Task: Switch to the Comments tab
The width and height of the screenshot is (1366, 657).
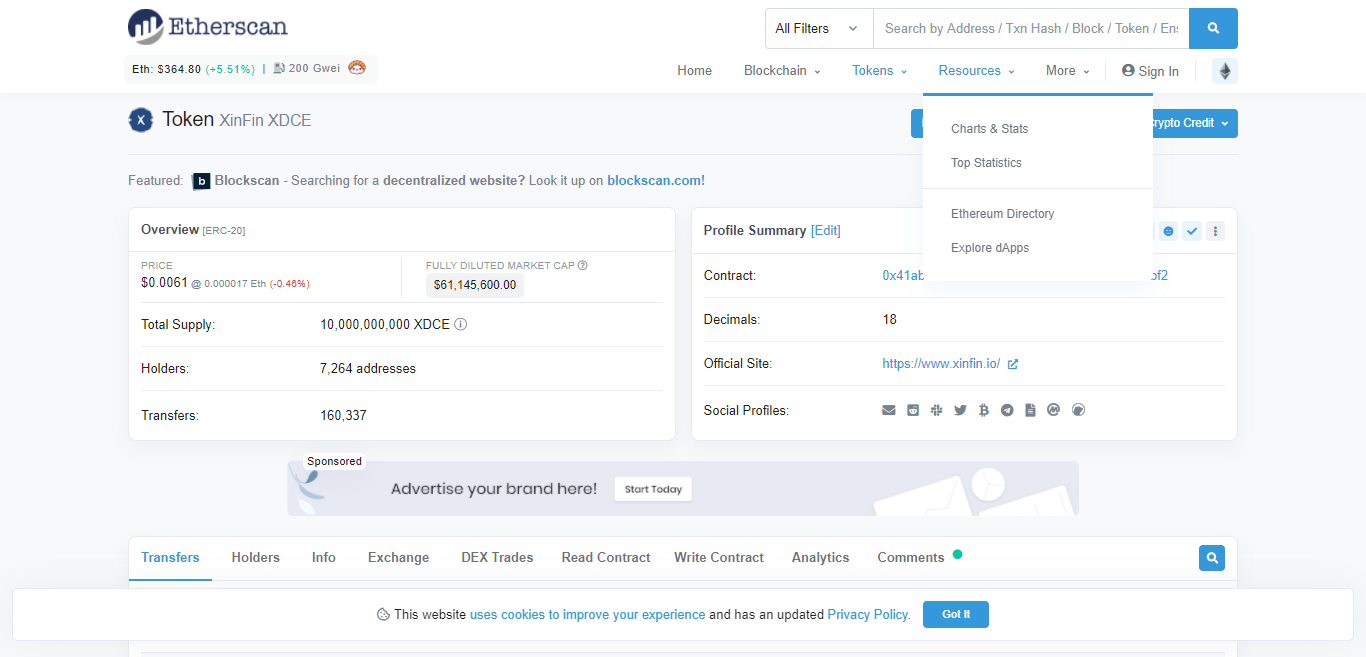Action: point(911,558)
